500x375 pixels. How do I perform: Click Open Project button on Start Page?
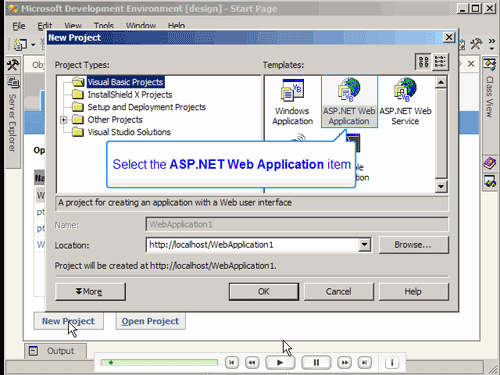click(x=150, y=321)
